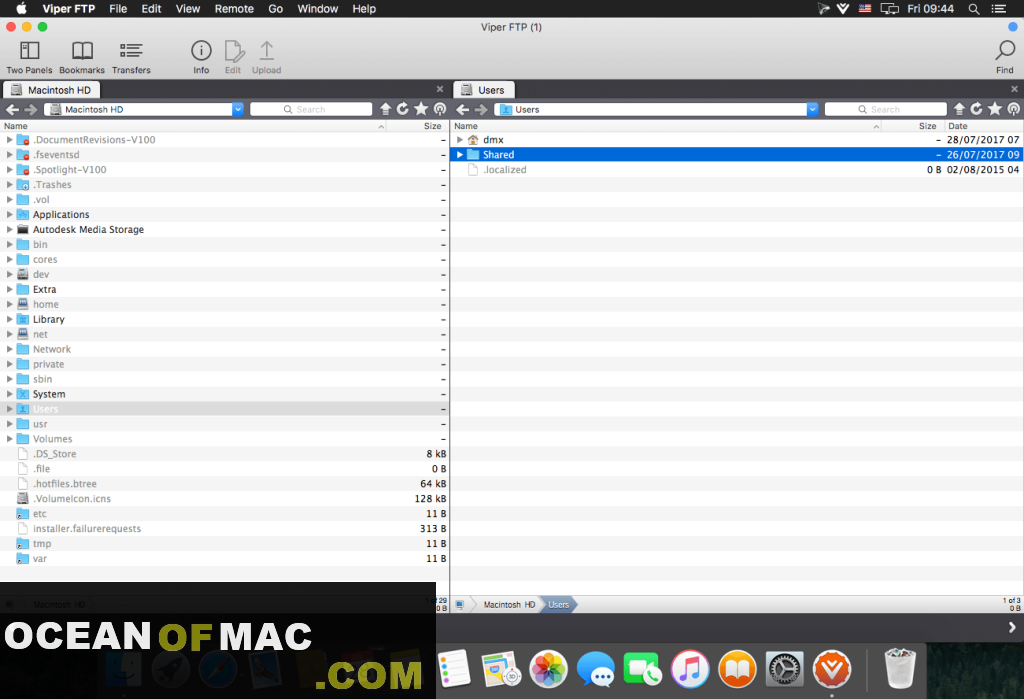Open the Find tool
This screenshot has height=699, width=1024.
pos(1004,57)
